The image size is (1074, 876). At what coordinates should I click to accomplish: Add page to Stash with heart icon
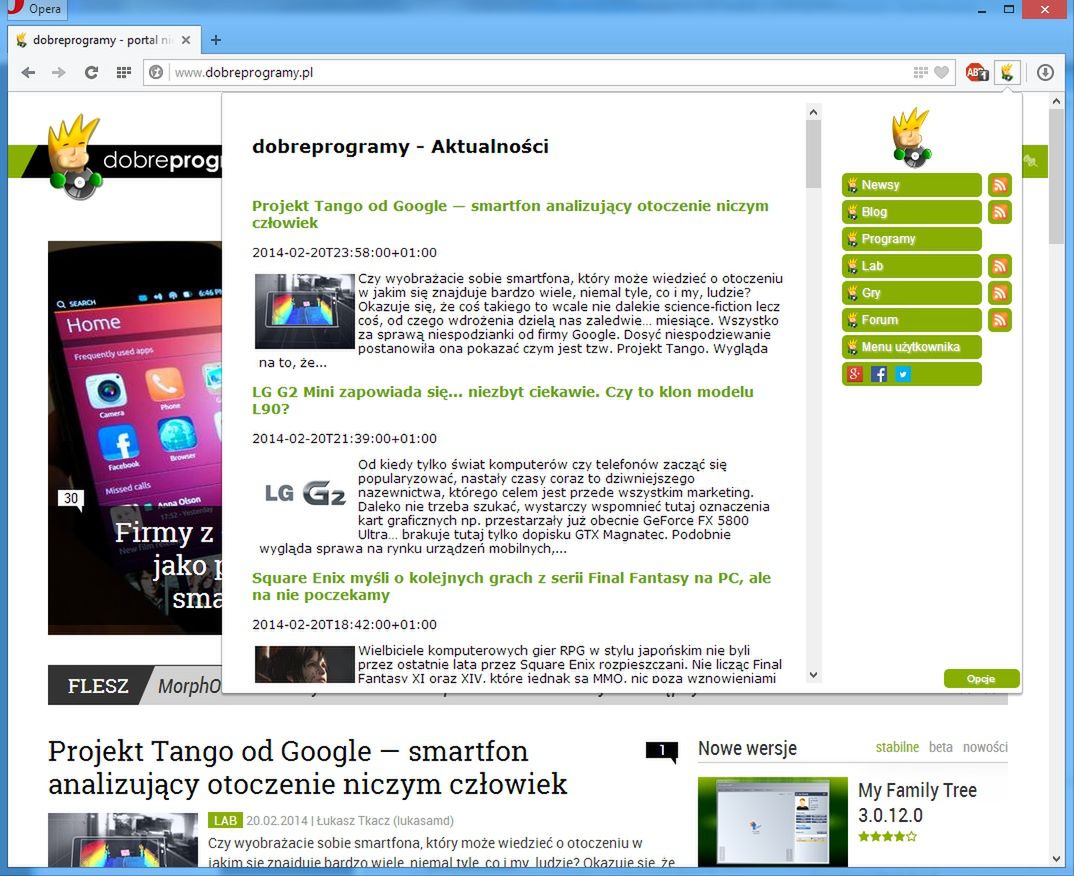(x=942, y=72)
